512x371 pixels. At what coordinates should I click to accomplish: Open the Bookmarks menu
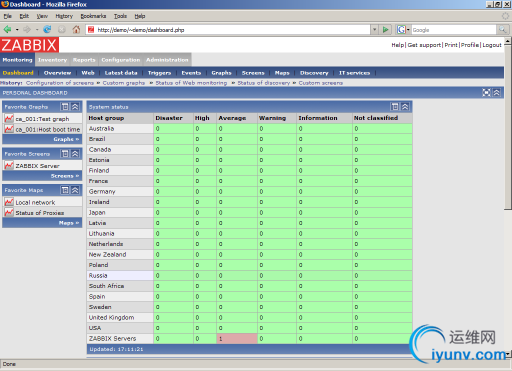pyautogui.click(x=93, y=16)
